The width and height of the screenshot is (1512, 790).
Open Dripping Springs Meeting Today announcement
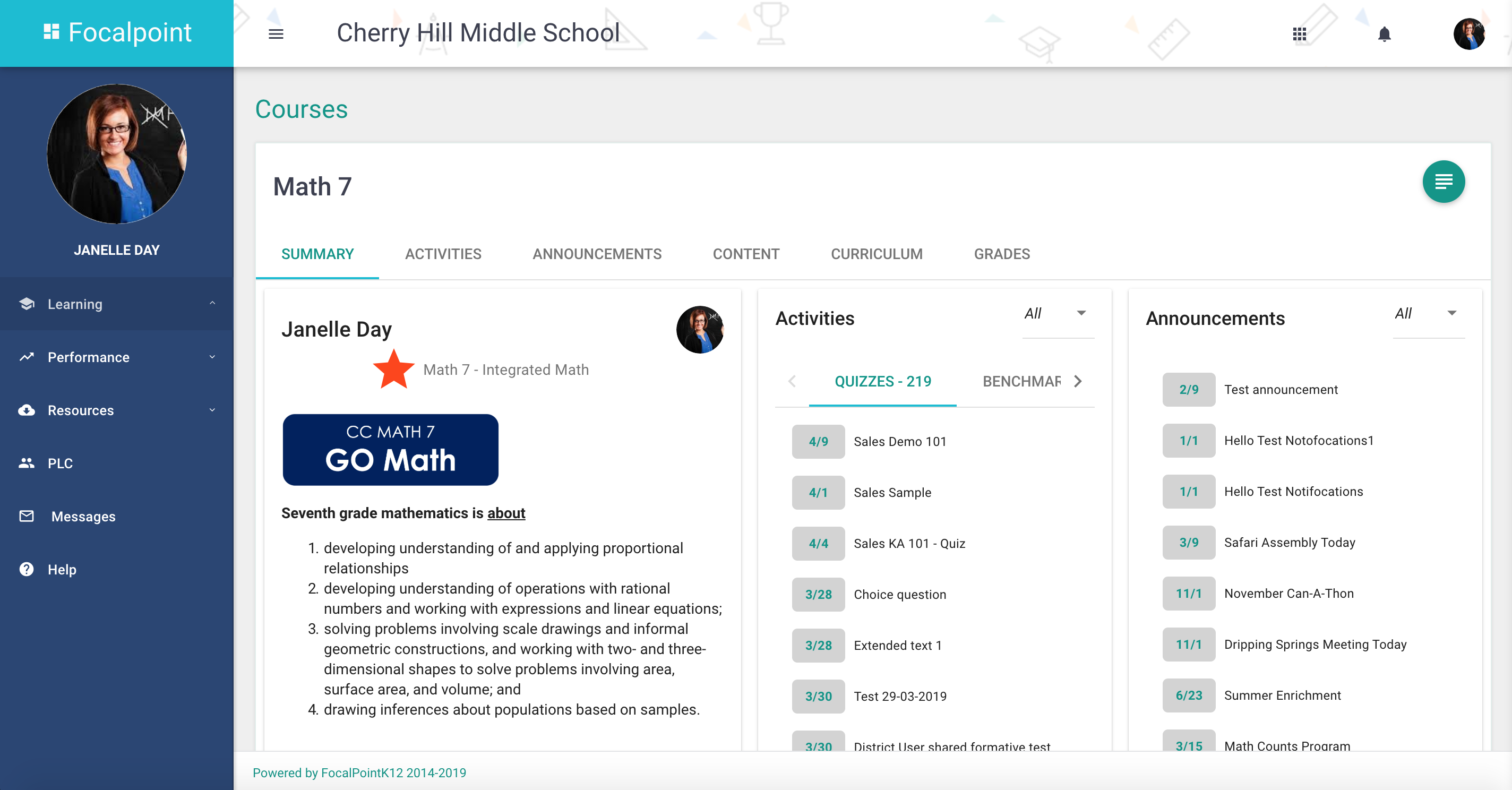(1316, 645)
